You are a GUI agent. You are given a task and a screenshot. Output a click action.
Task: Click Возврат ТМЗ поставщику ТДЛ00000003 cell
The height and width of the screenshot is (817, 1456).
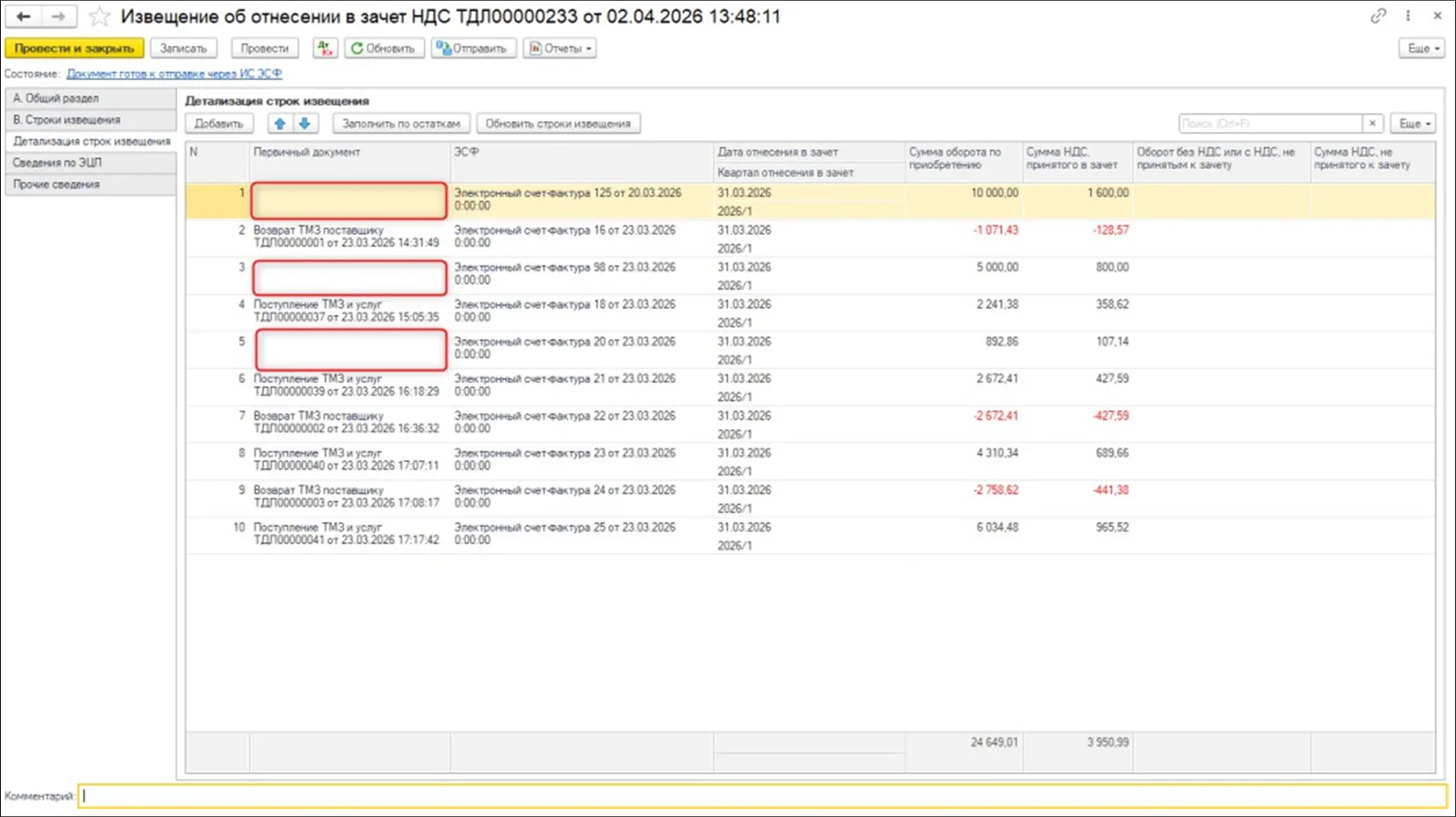(x=349, y=497)
